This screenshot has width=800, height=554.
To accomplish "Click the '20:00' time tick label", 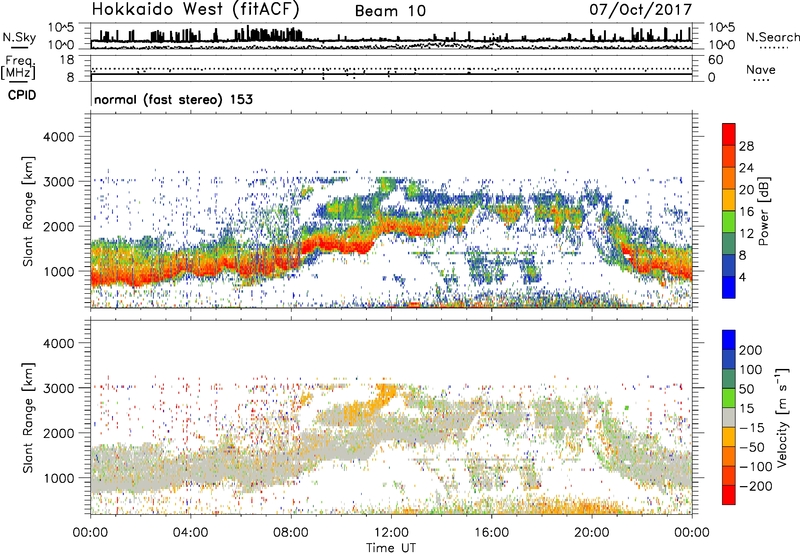I will [x=592, y=533].
